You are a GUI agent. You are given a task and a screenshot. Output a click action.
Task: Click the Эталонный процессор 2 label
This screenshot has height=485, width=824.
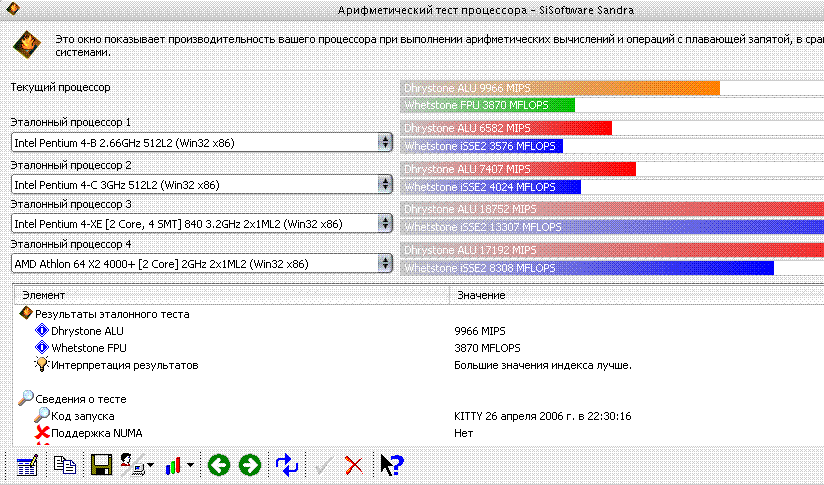click(70, 166)
